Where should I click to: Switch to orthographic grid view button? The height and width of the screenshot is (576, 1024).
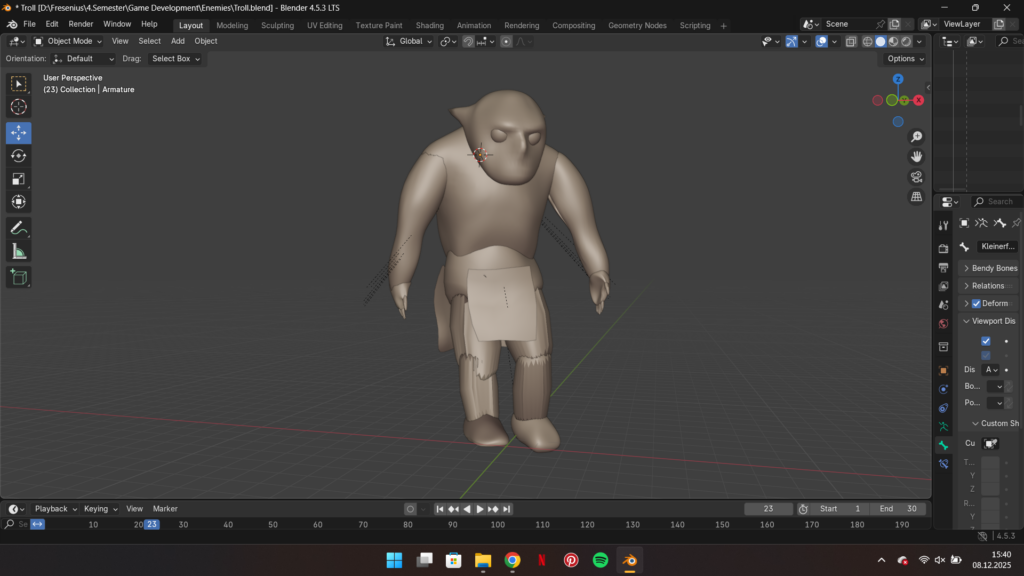(916, 197)
